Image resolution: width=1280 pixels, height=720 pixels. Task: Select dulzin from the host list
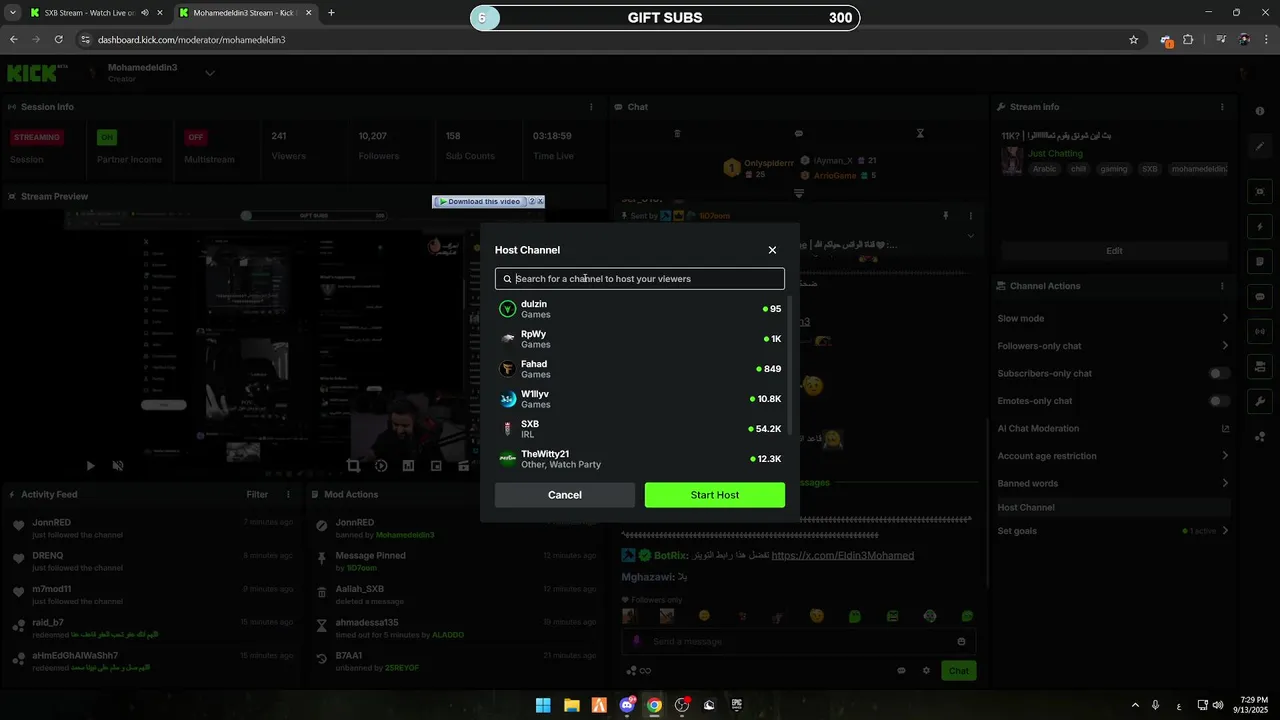640,309
